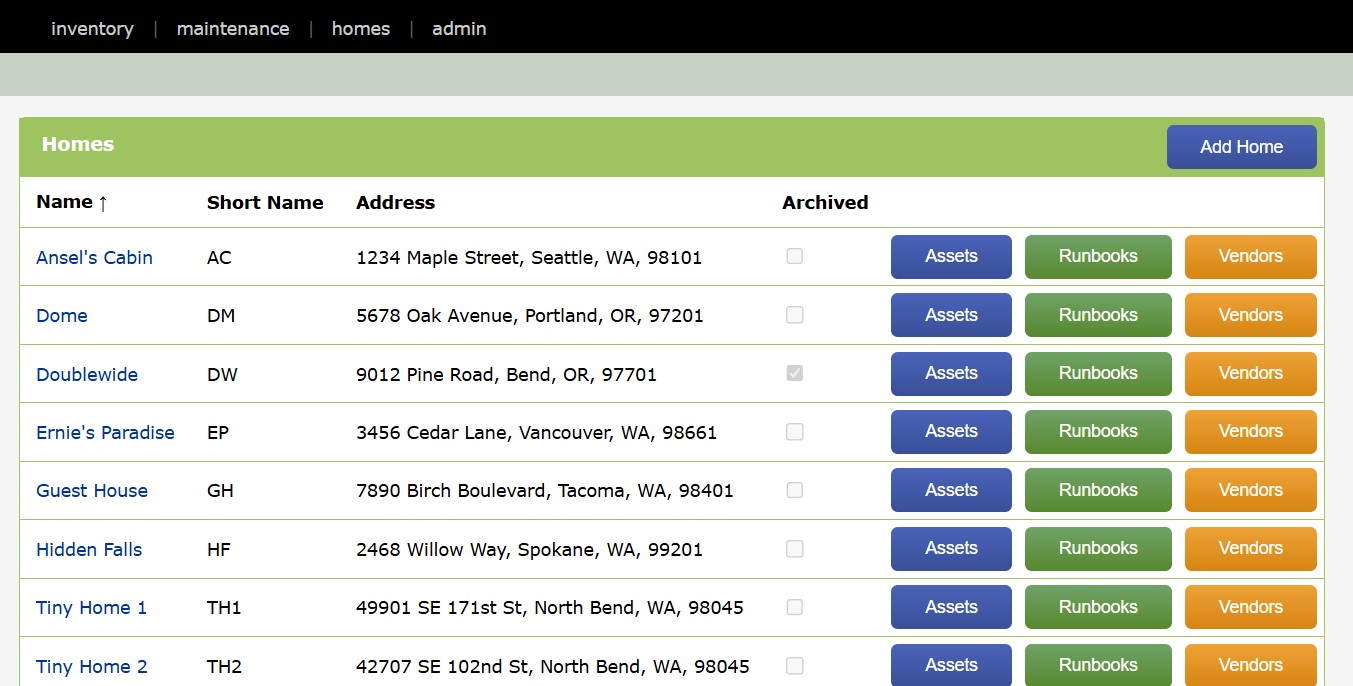
Task: Show Vendors for Tiny Home 1
Action: pyautogui.click(x=1250, y=607)
